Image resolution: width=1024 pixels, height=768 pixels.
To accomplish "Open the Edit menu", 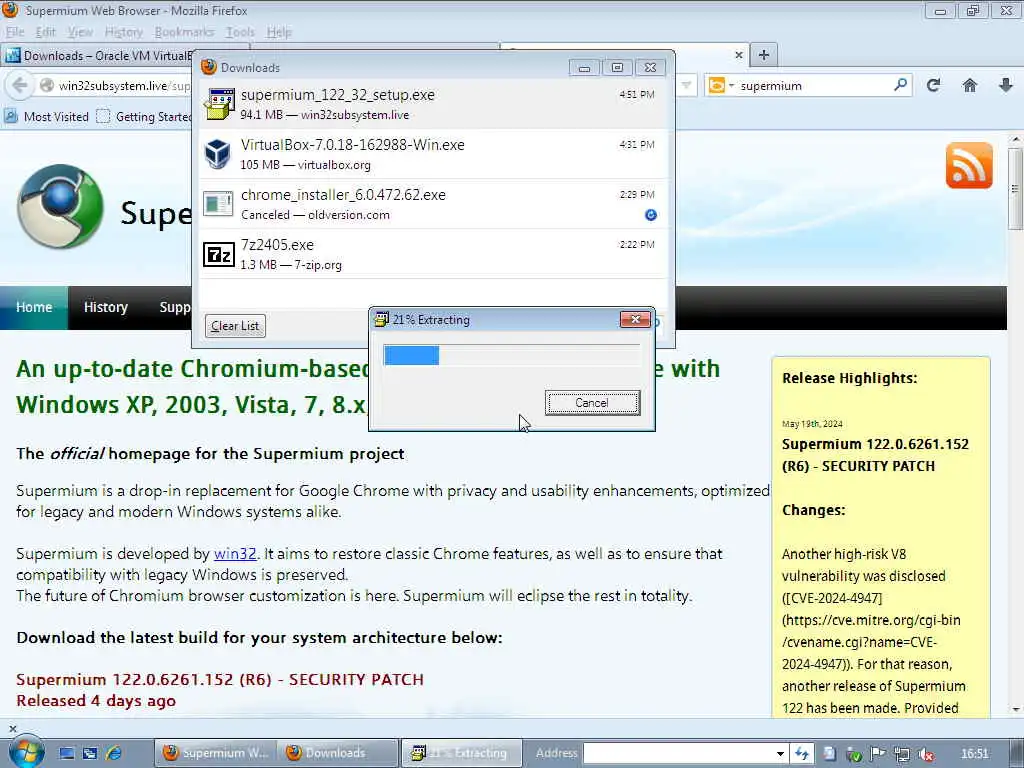I will coord(45,32).
